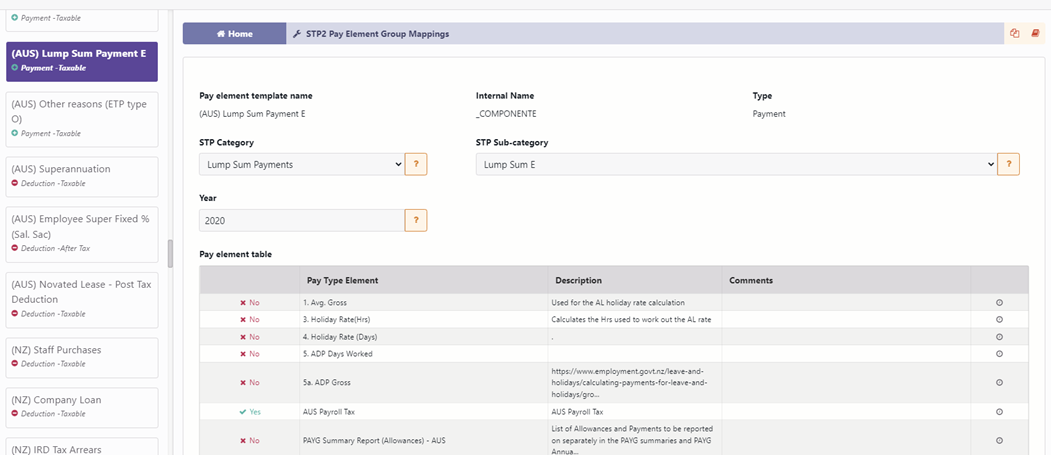
Task: Click the 5. ADP Days Worked cell
Action: pyautogui.click(x=424, y=353)
